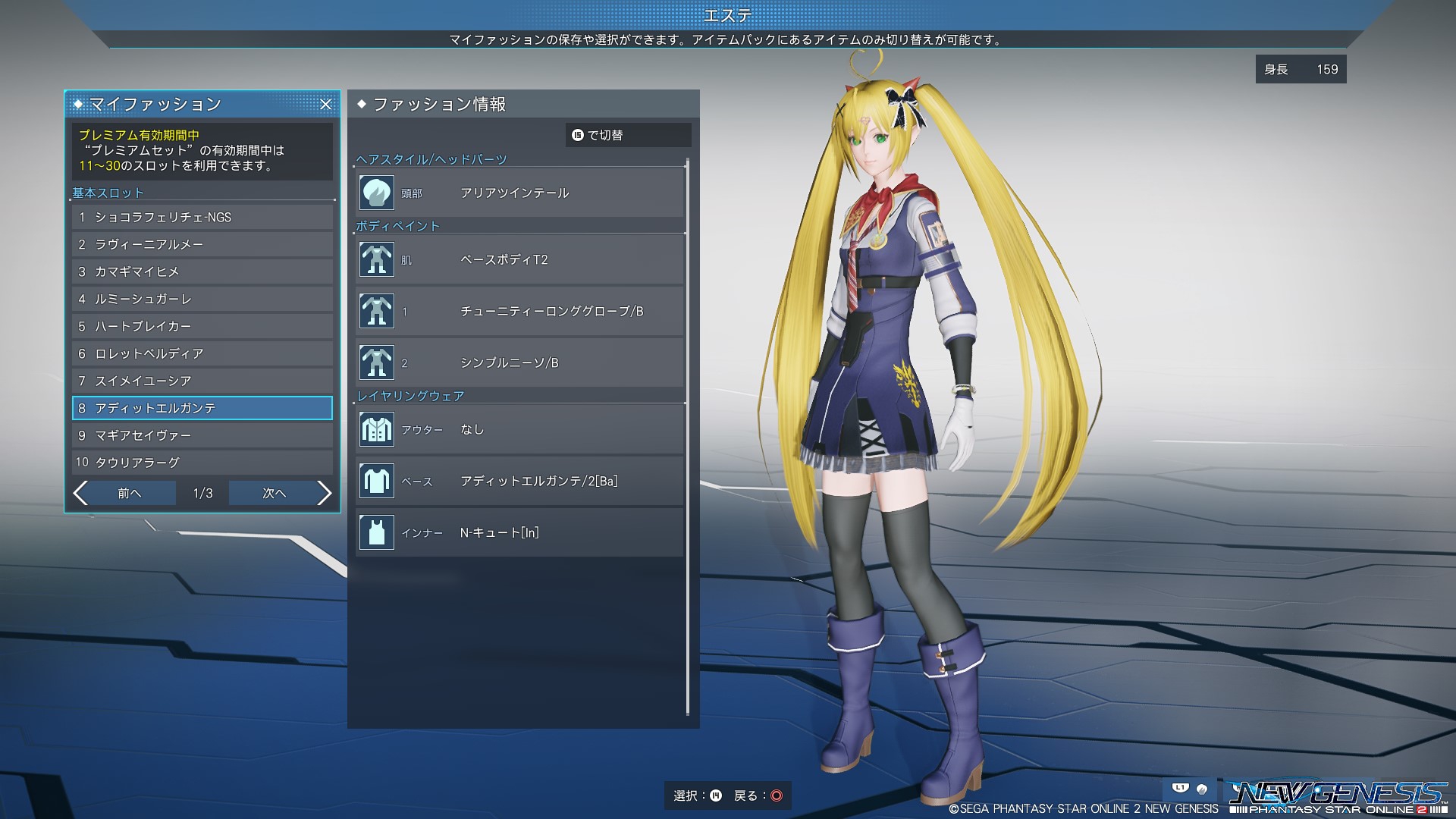Select slot 7 スイメイユーシア
The height and width of the screenshot is (819, 1456).
pyautogui.click(x=202, y=381)
